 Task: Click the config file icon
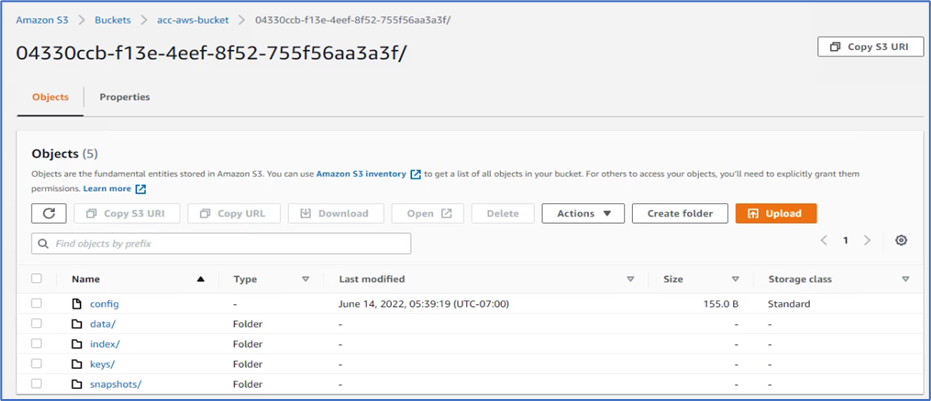[x=76, y=304]
